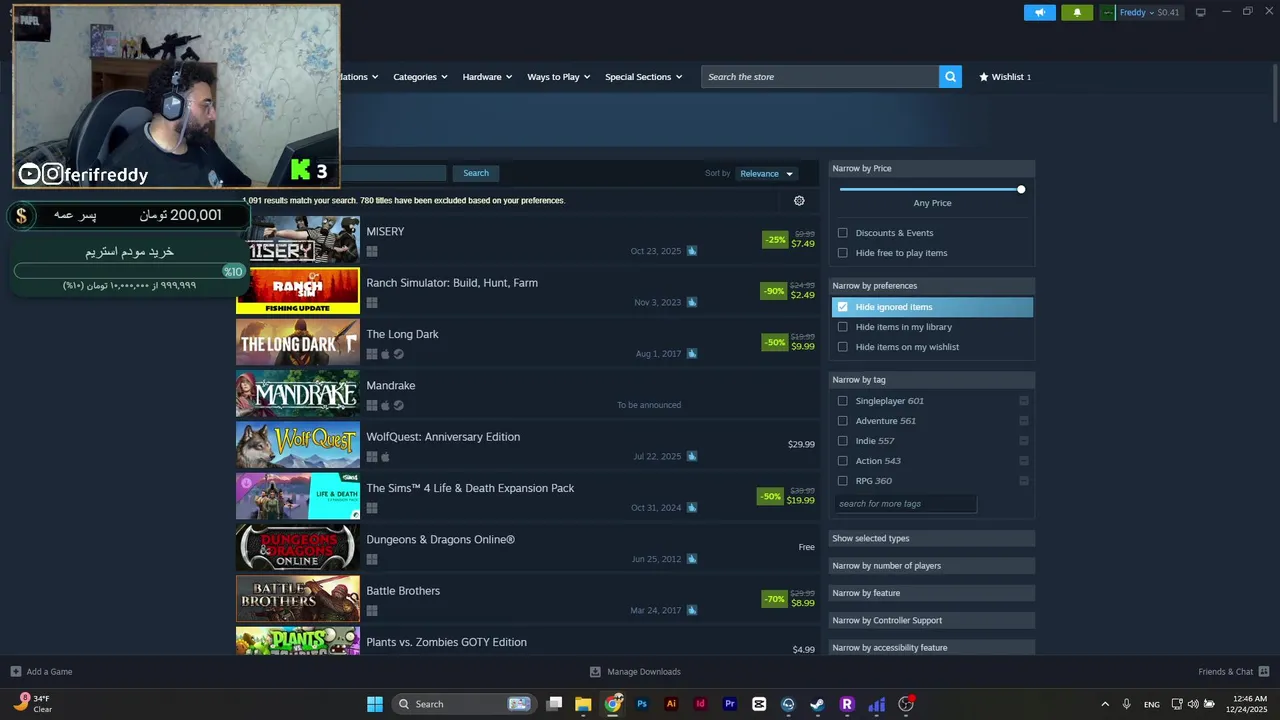Tick the Indie tag checkbox
This screenshot has height=720, width=1280.
click(842, 441)
